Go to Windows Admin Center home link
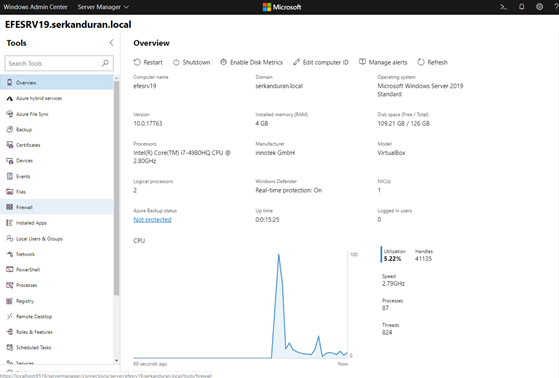The height and width of the screenshot is (378, 559). click(35, 7)
